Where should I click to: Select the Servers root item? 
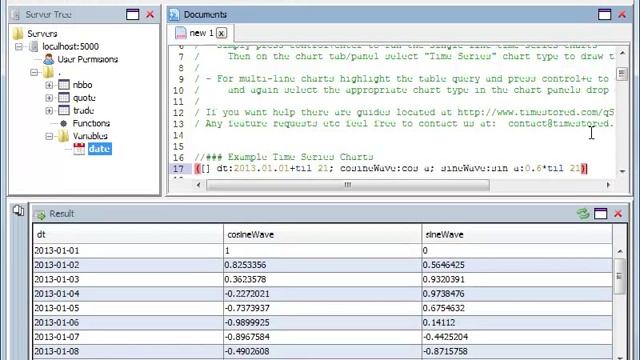click(x=42, y=33)
